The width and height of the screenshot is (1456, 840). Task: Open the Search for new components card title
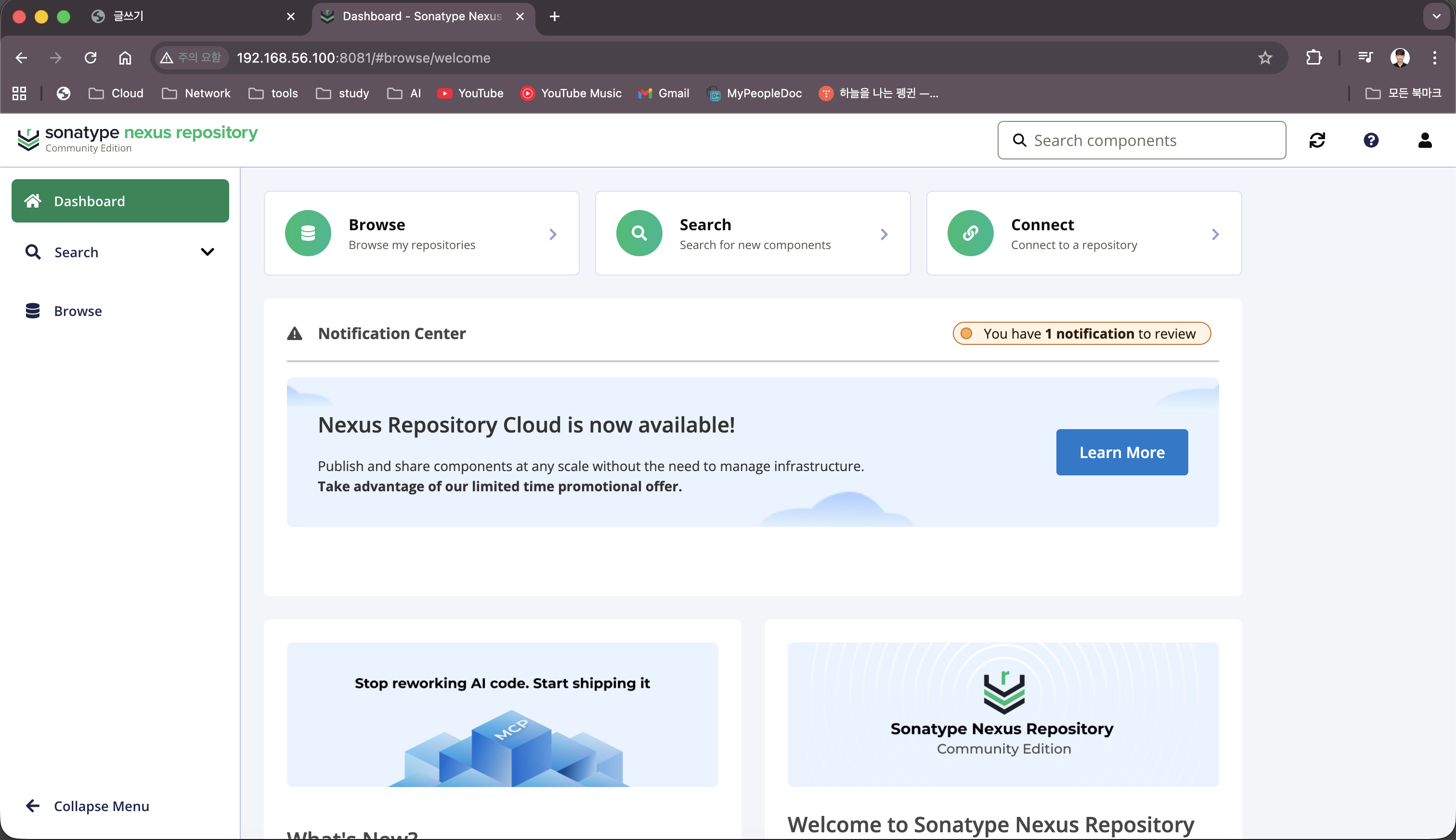(x=705, y=224)
